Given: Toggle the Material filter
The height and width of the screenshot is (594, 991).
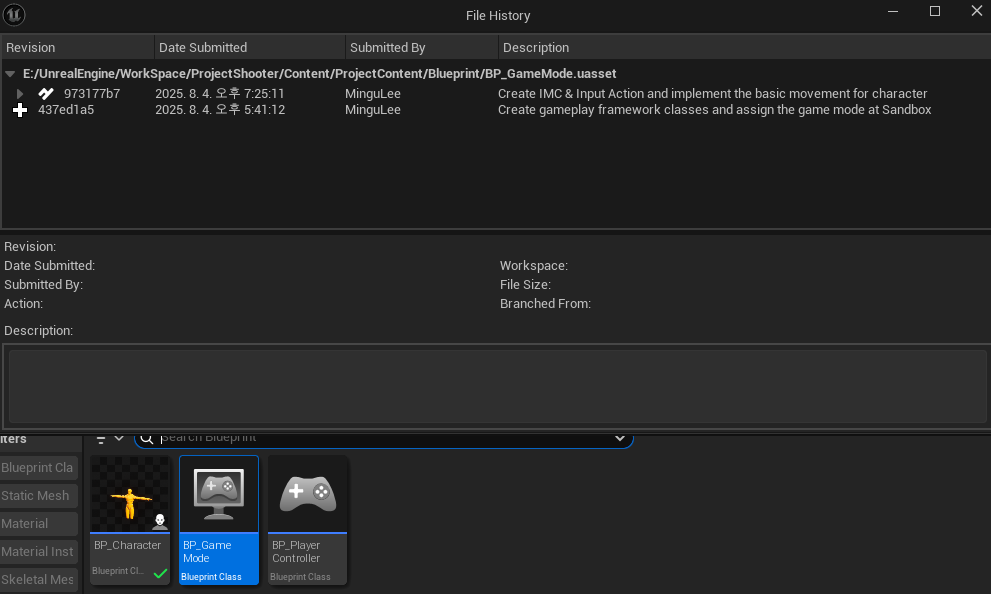Looking at the screenshot, I should click(x=39, y=523).
